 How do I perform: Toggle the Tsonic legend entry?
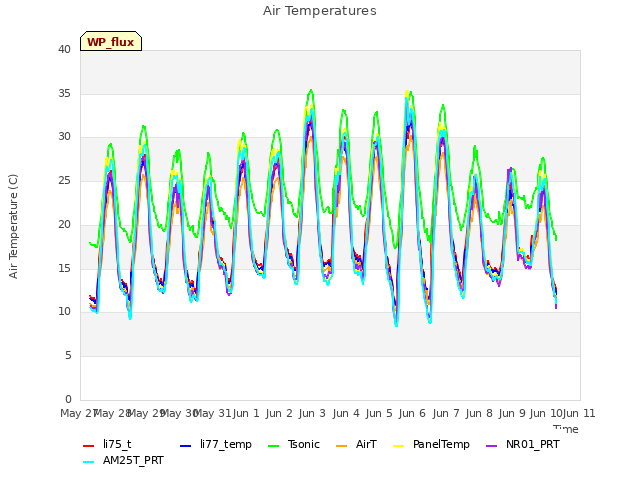[294, 444]
